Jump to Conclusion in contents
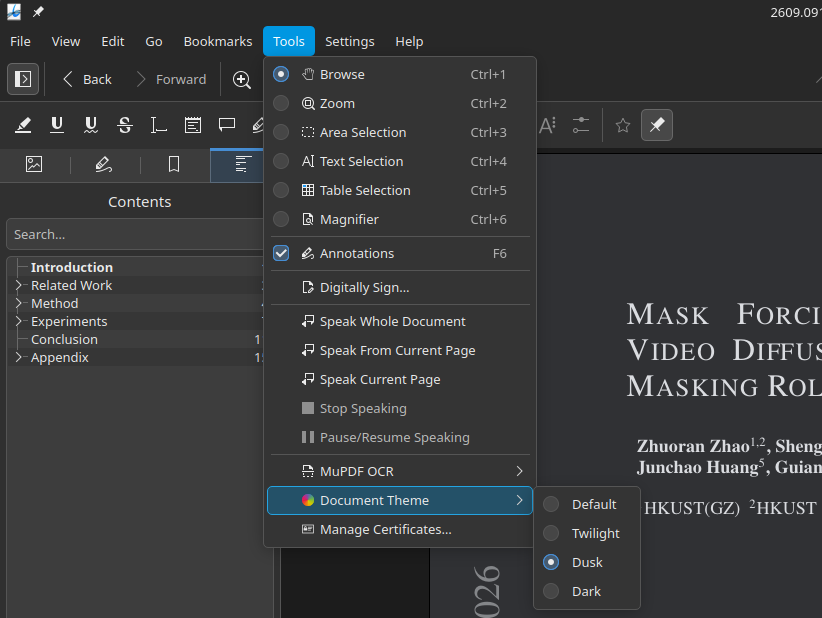The image size is (822, 618). pos(64,339)
